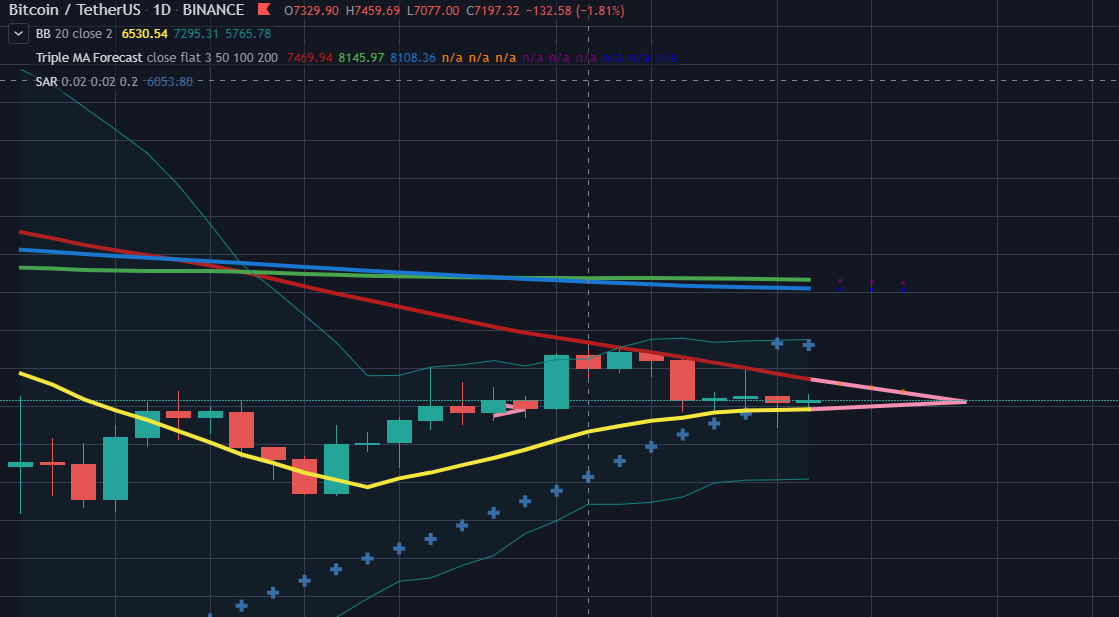
Task: Click the yellow BB basis value 6530.54
Action: pos(144,34)
